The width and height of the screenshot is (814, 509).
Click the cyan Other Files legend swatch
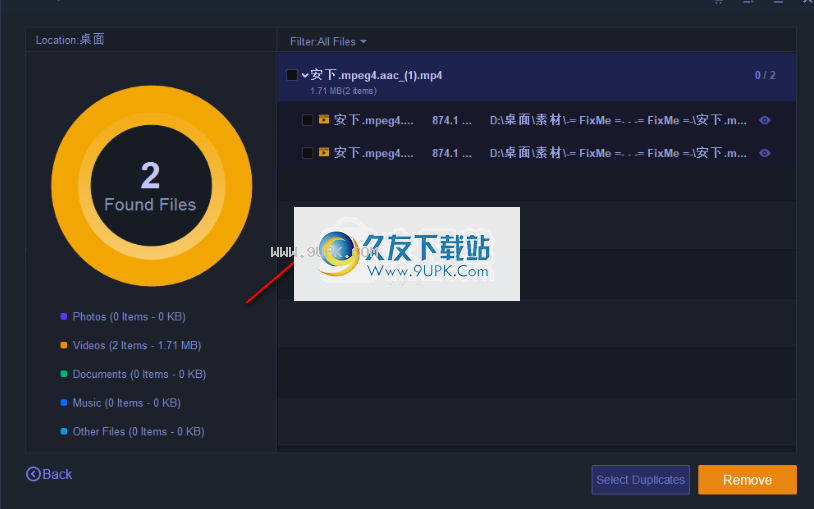point(64,431)
